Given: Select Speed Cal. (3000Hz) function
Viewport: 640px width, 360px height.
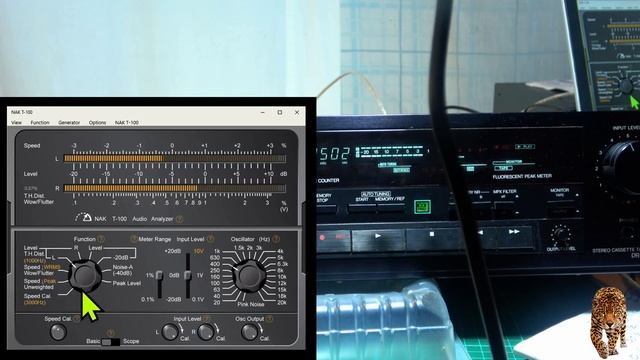Looking at the screenshot, I should tap(37, 299).
